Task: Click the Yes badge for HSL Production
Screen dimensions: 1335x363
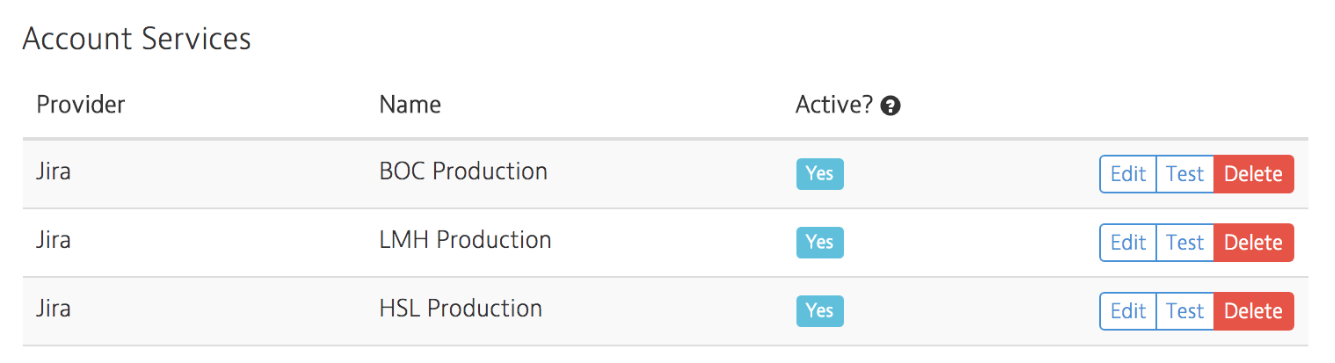Action: [820, 311]
